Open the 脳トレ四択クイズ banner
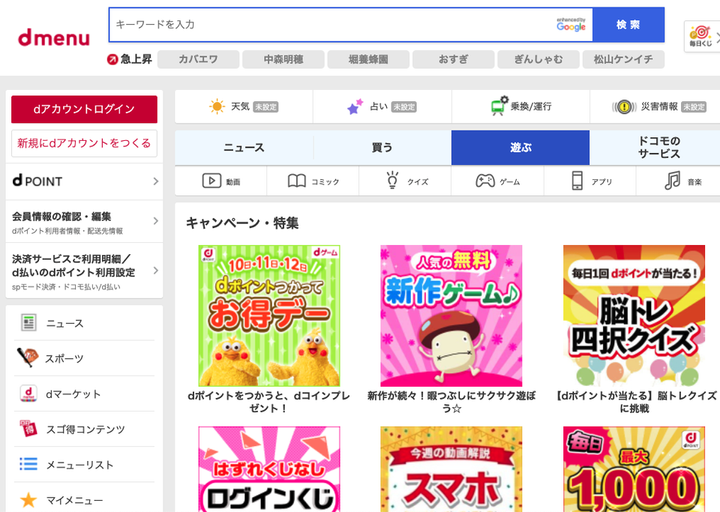Image resolution: width=720 pixels, height=512 pixels. (x=634, y=316)
